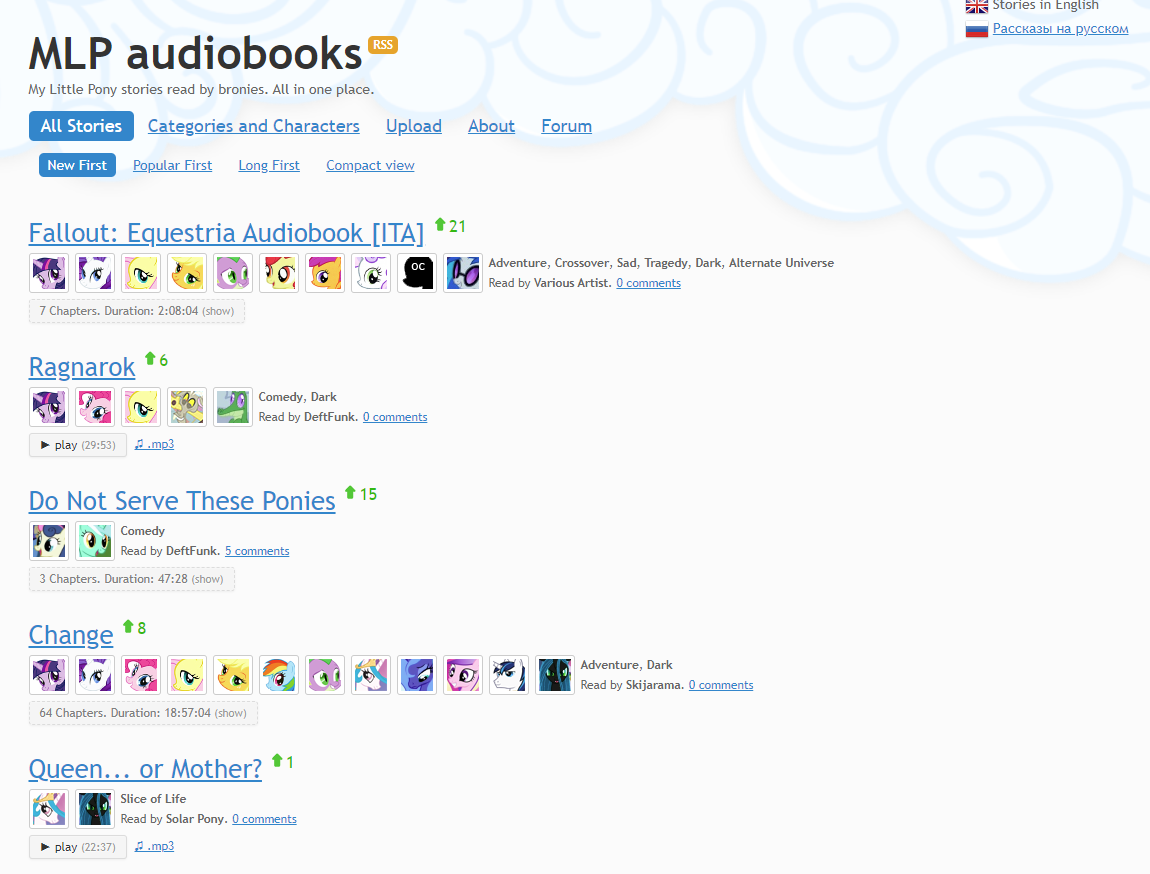Select Spike icon in Fallout: Equestria row
This screenshot has height=874, width=1150.
[x=233, y=273]
